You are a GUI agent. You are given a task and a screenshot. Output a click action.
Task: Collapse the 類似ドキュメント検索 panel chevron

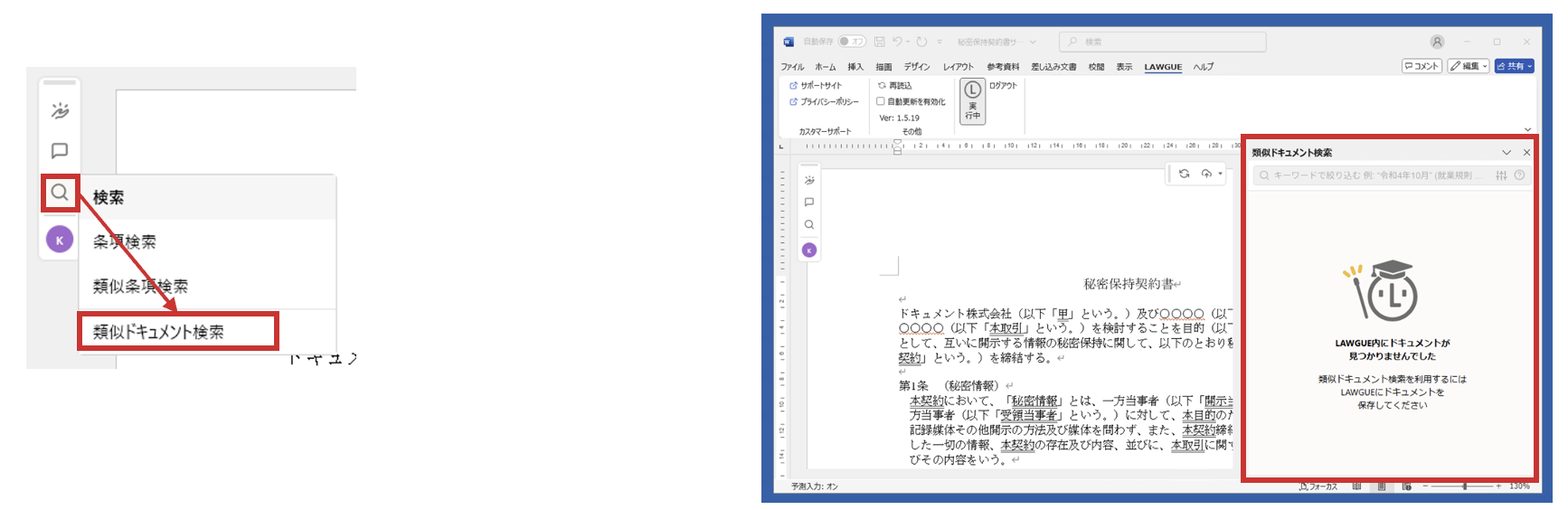click(x=1507, y=153)
